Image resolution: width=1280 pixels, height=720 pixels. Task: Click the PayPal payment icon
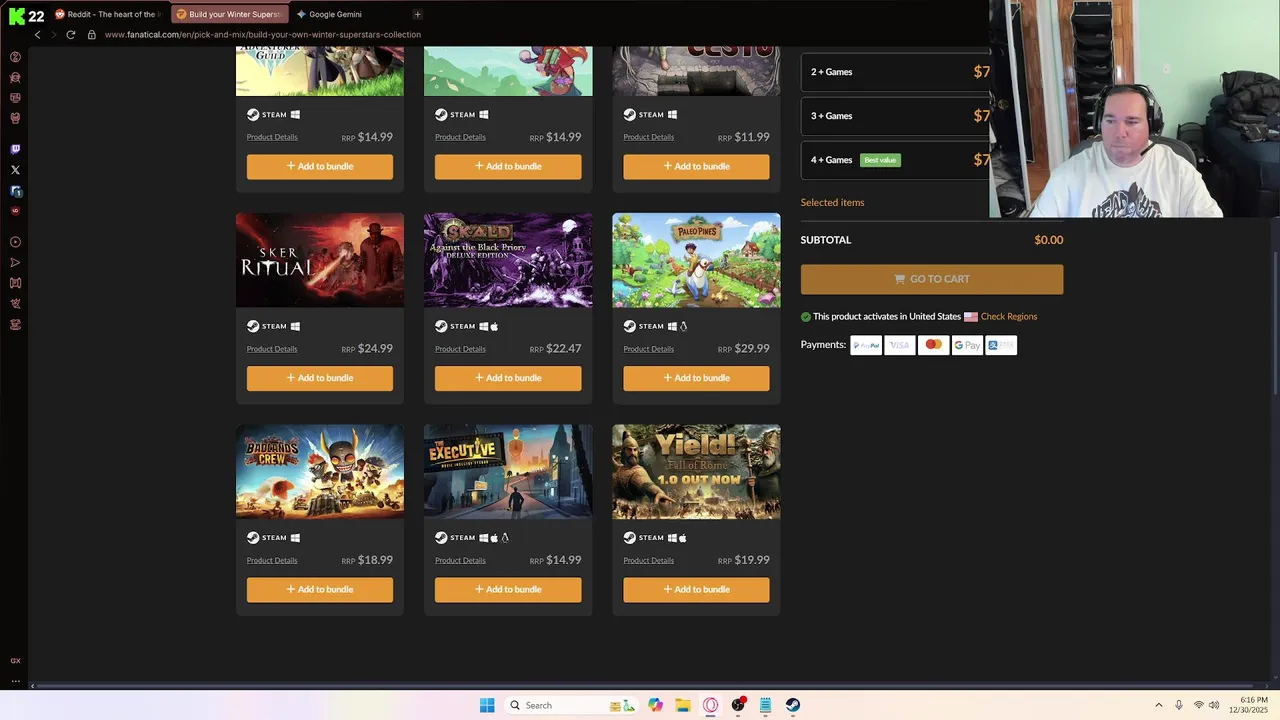[866, 345]
